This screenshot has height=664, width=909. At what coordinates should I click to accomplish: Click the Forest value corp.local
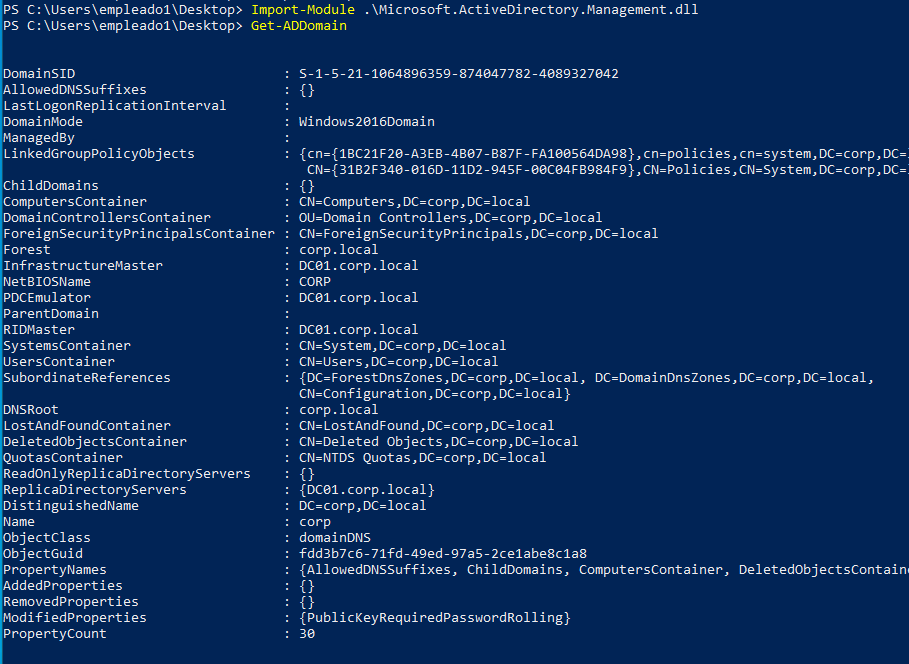pyautogui.click(x=339, y=250)
